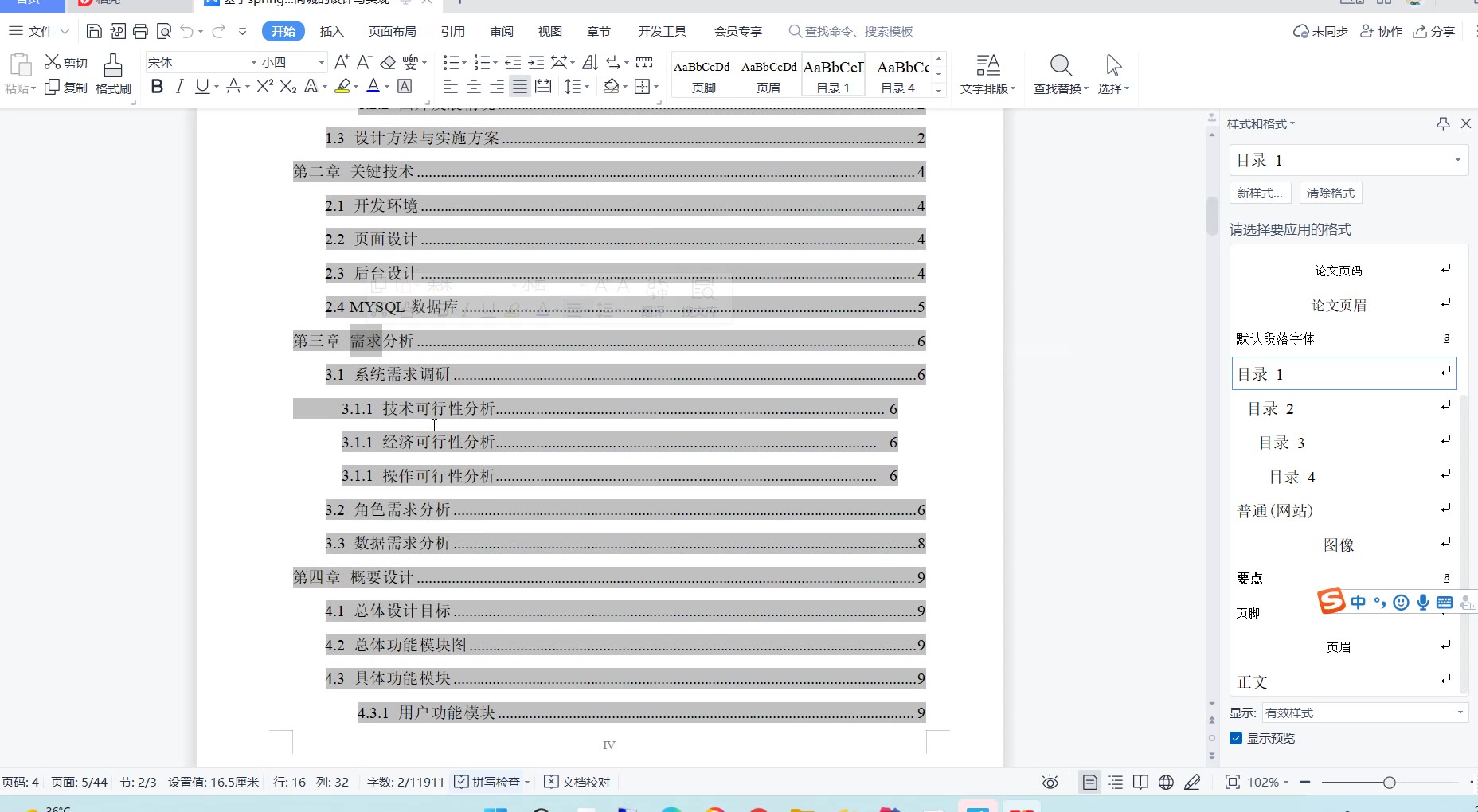
Task: Click the 复制 (Copy) button
Action: point(65,88)
